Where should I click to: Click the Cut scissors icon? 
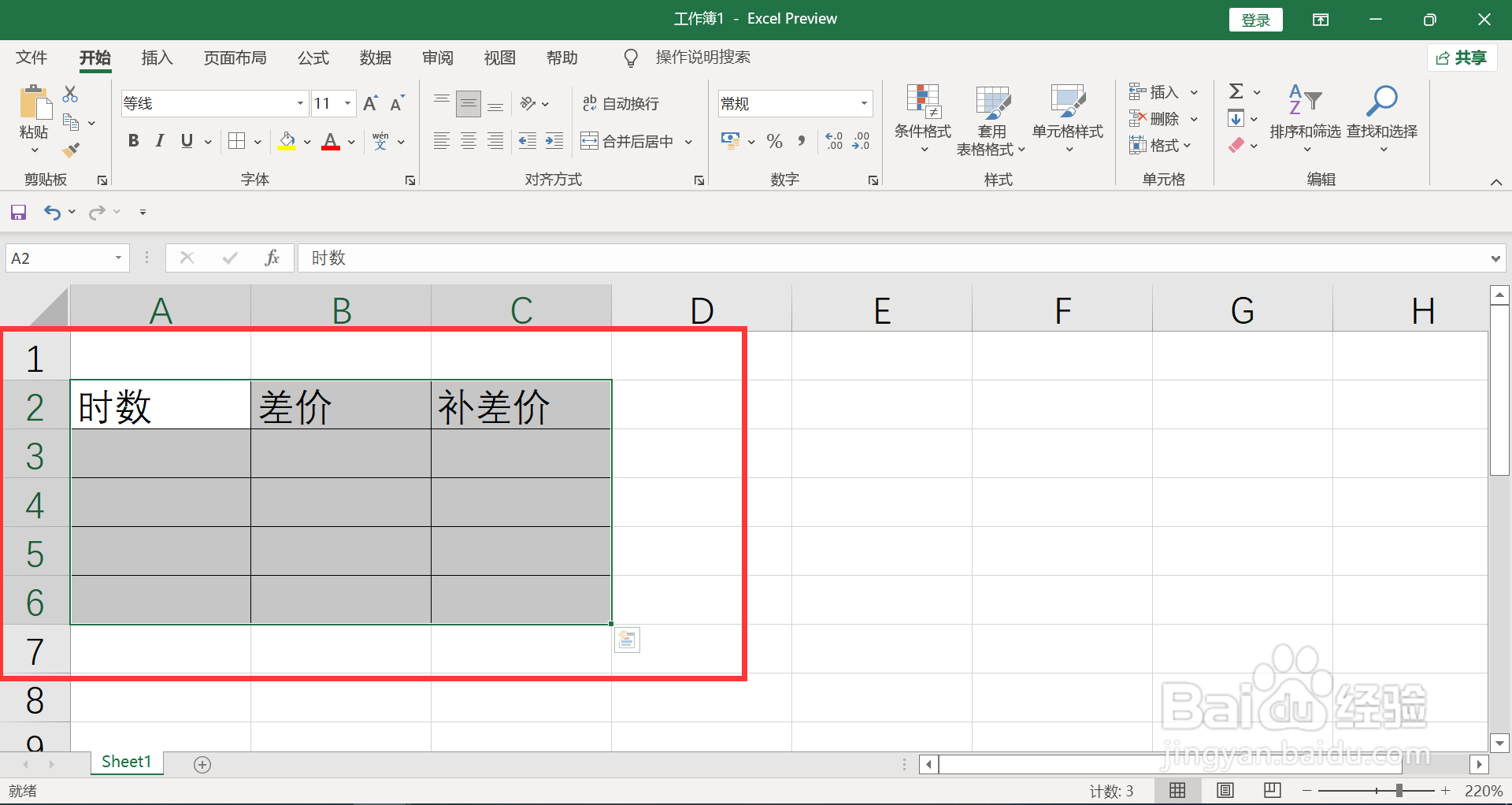[x=70, y=94]
